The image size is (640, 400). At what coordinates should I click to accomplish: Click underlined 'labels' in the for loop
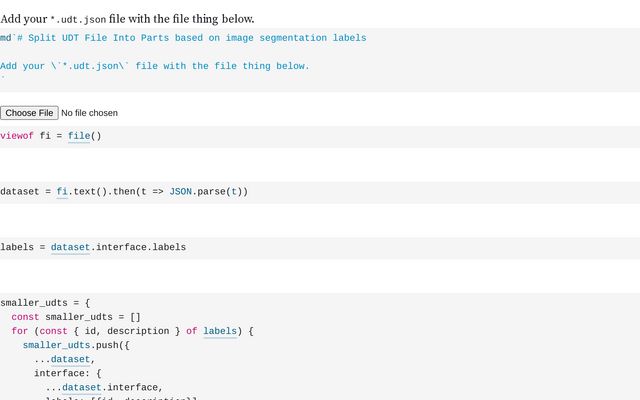[220, 331]
